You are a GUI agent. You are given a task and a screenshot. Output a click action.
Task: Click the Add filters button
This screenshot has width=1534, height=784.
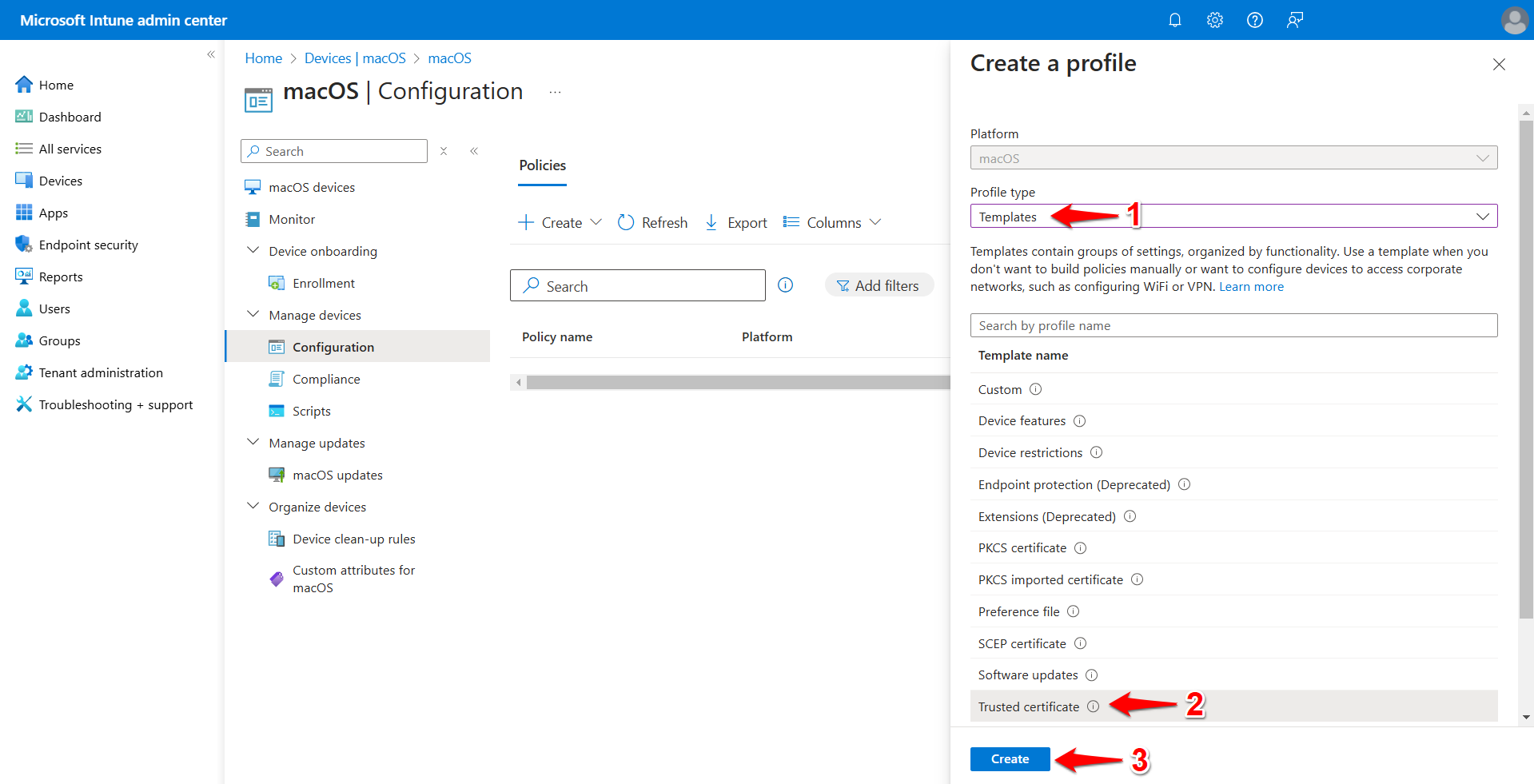[879, 285]
